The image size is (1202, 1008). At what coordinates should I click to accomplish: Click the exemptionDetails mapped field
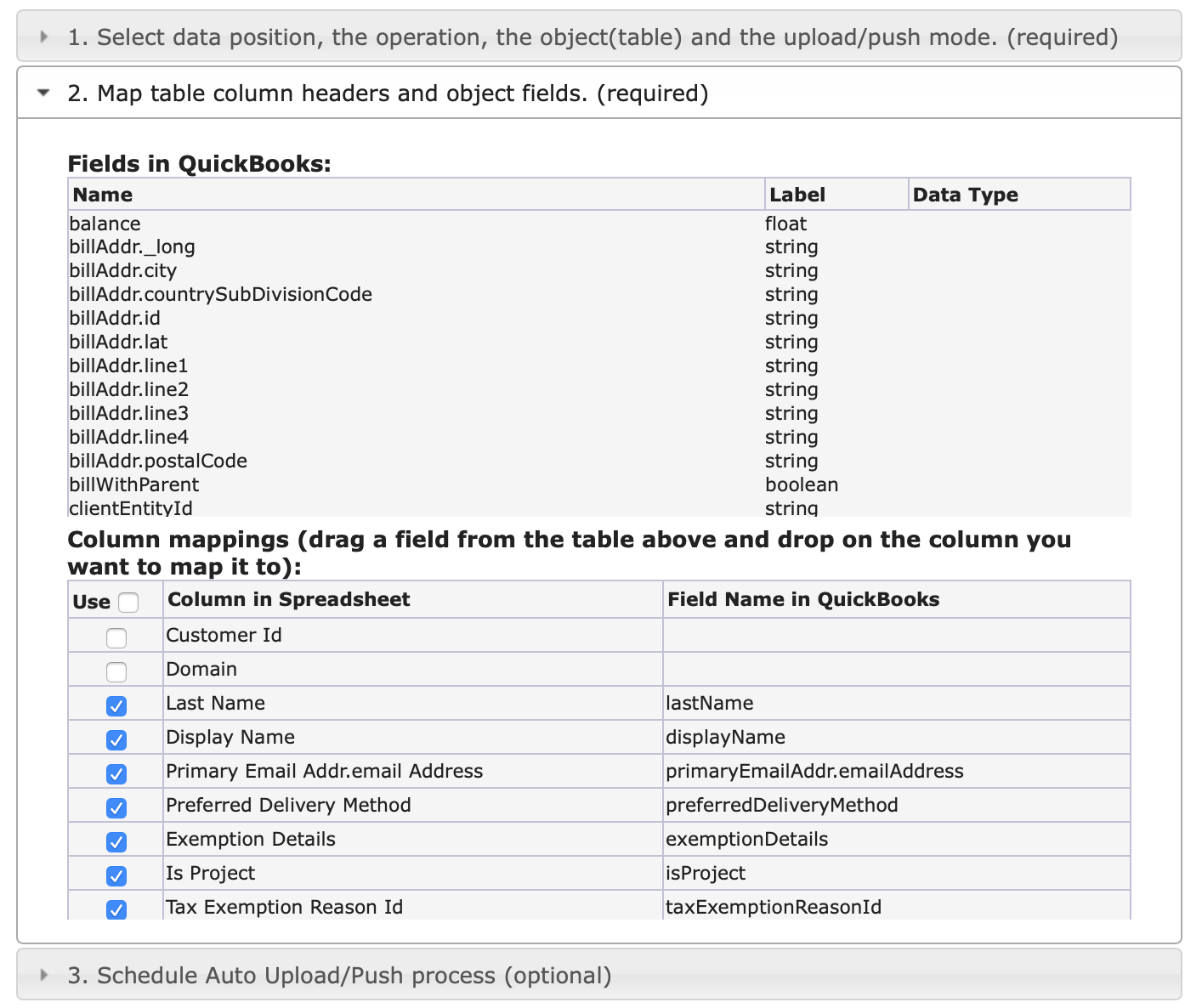click(x=897, y=839)
